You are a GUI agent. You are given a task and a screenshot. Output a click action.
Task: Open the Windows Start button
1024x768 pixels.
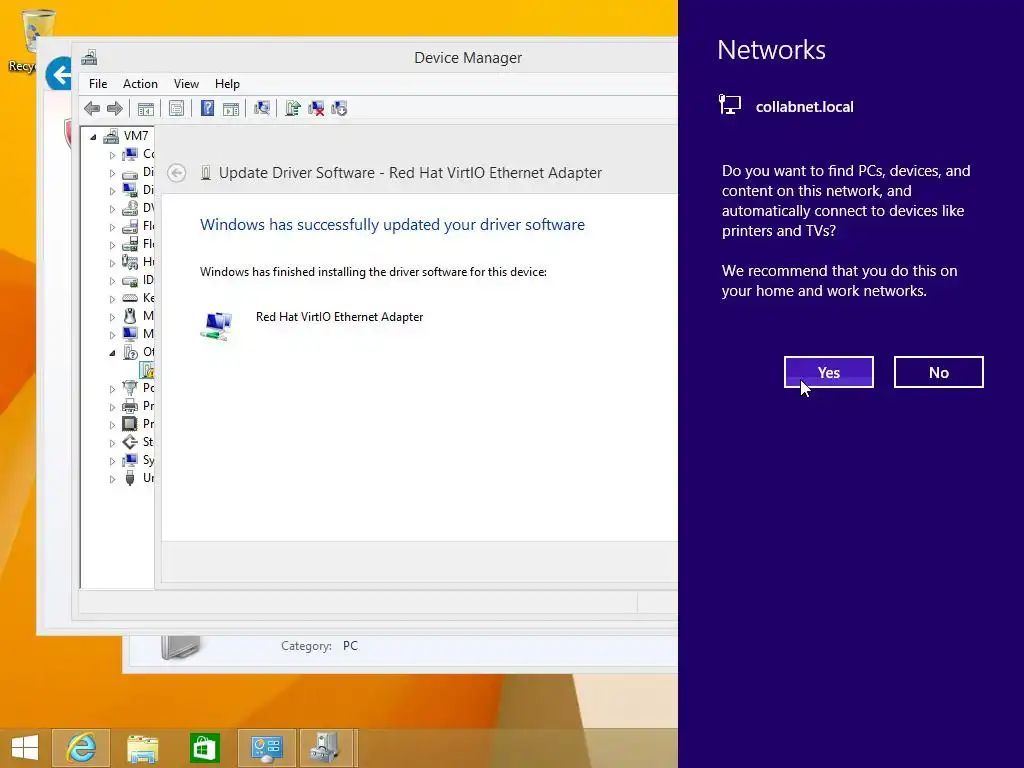pyautogui.click(x=25, y=748)
